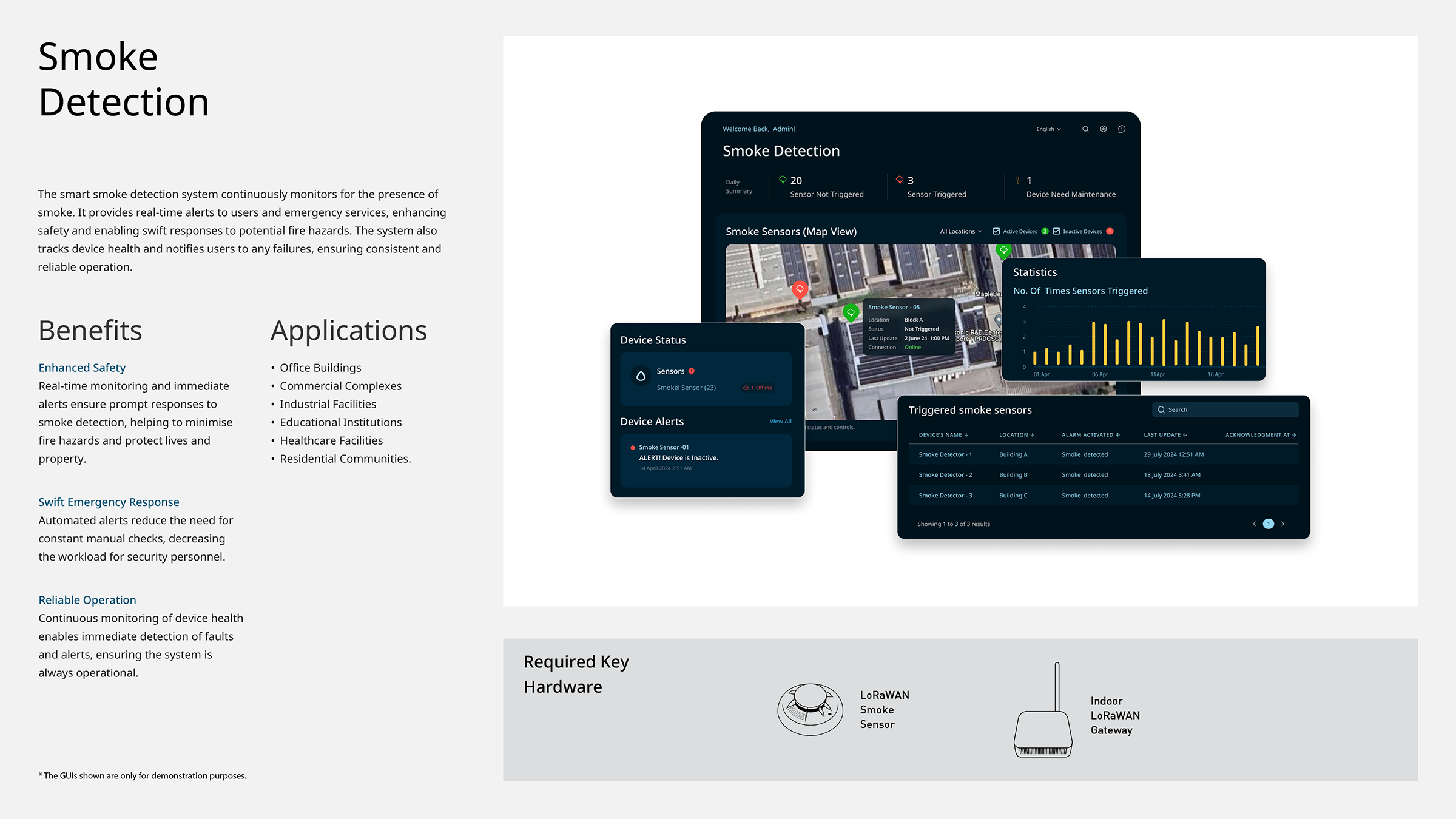1456x819 pixels.
Task: Go to next page with right chevron
Action: [1283, 524]
